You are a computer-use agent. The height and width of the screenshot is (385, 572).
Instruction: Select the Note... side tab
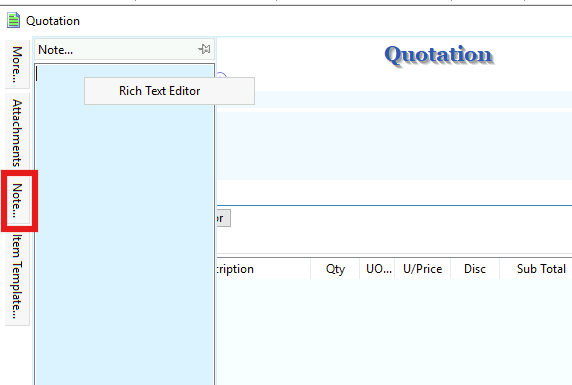17,200
